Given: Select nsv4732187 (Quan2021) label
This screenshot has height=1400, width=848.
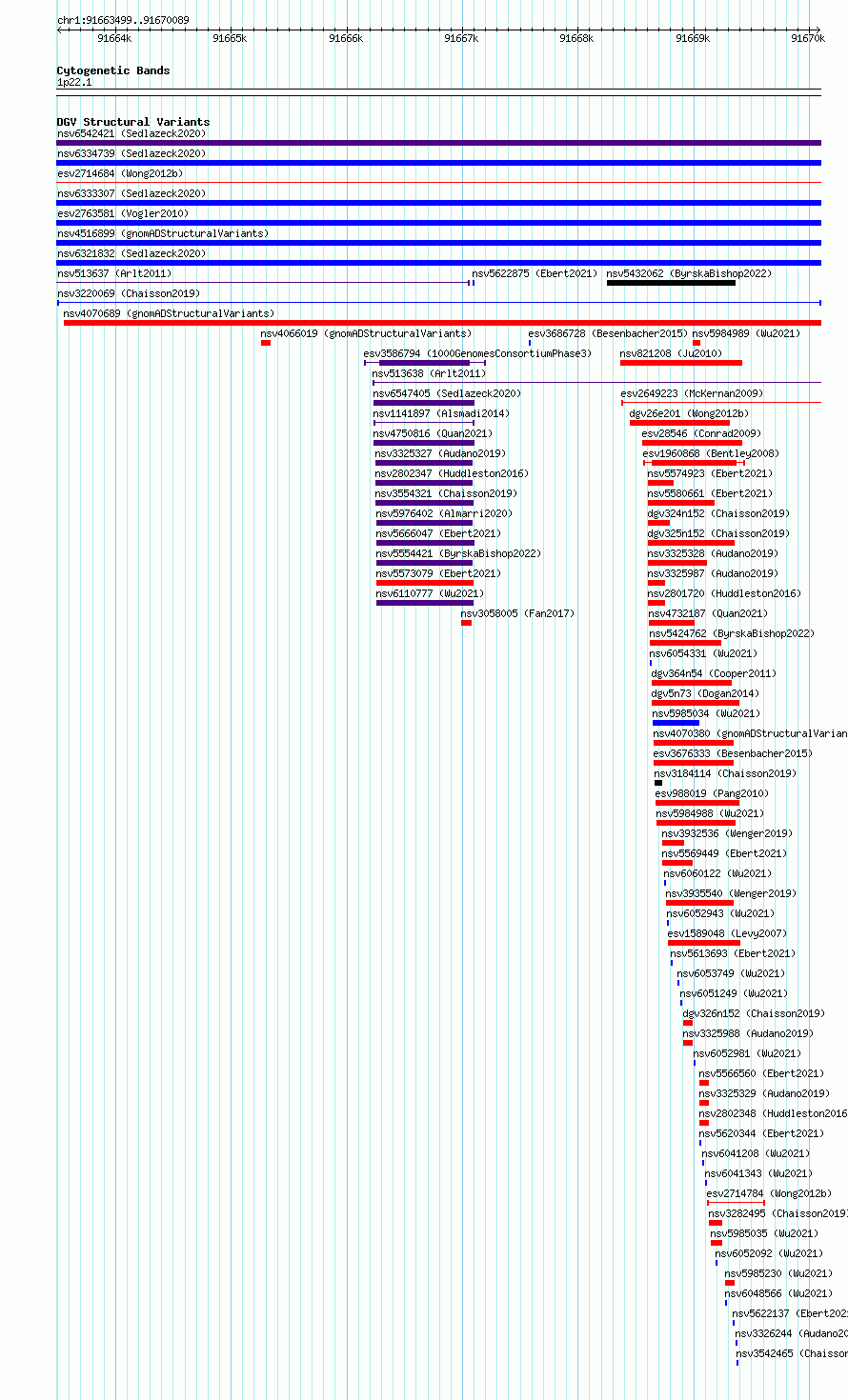Looking at the screenshot, I should click(708, 614).
